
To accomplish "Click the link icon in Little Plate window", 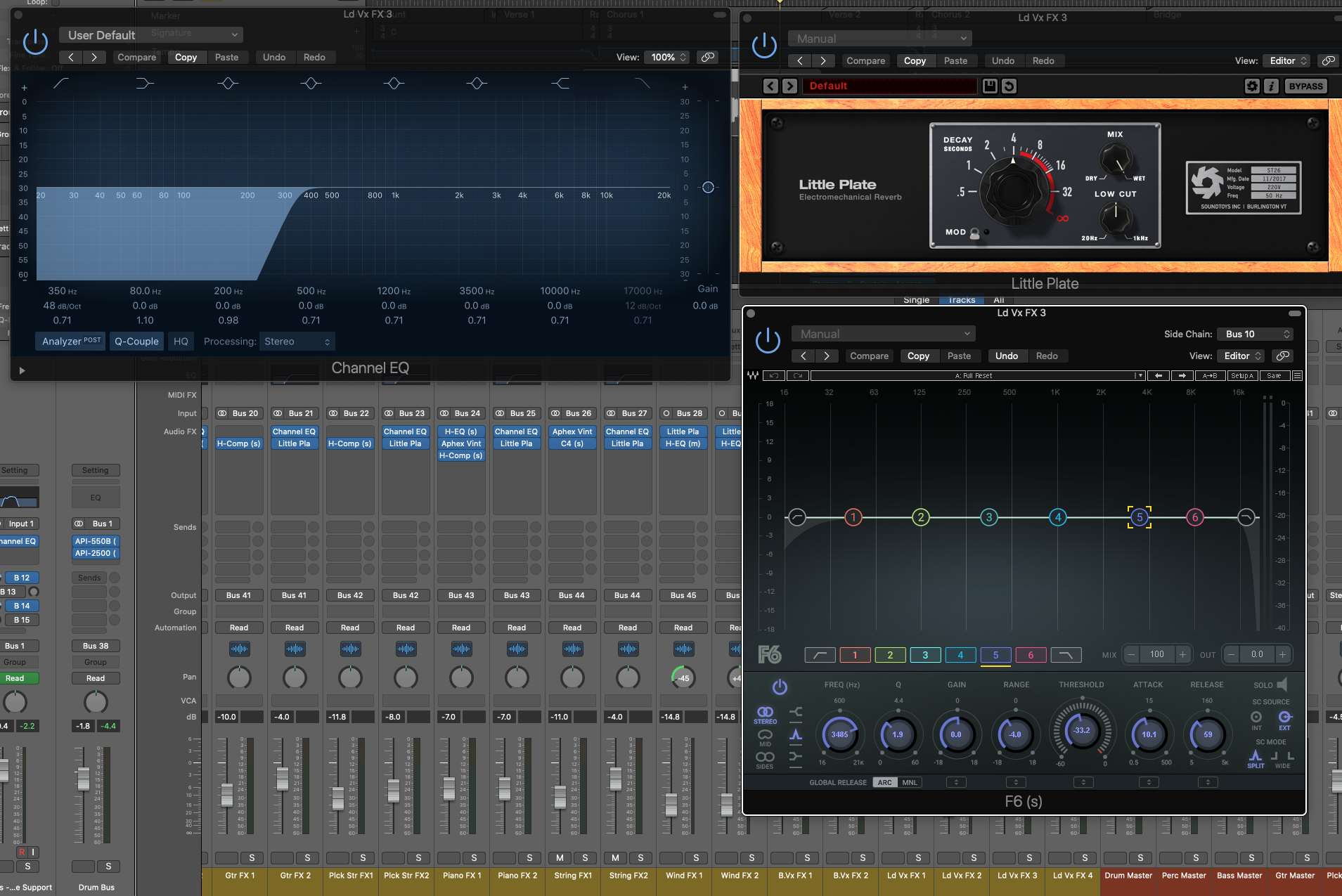I will pos(1328,60).
